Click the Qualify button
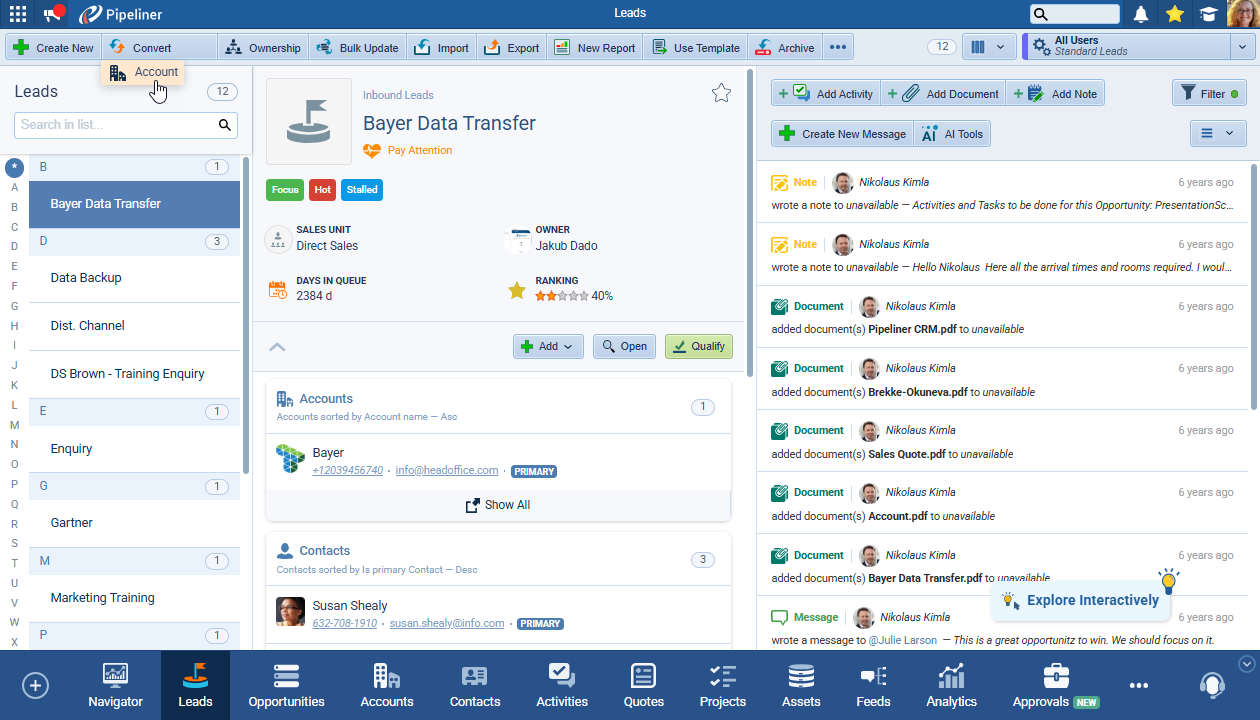This screenshot has height=720, width=1260. (x=698, y=346)
